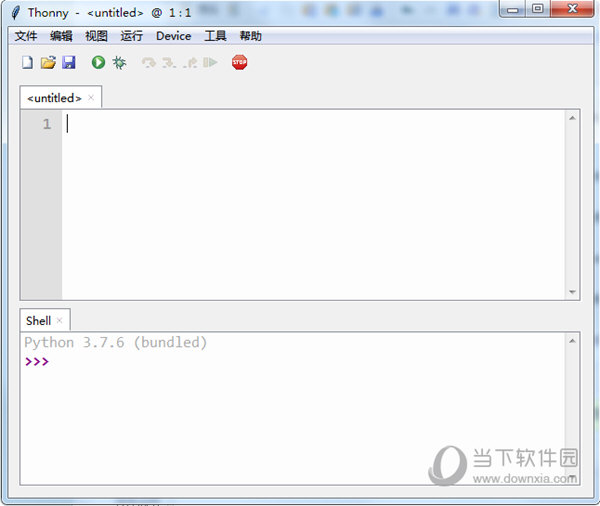Screen dimensions: 600x506
Task: Open the Device menu
Action: pyautogui.click(x=174, y=36)
